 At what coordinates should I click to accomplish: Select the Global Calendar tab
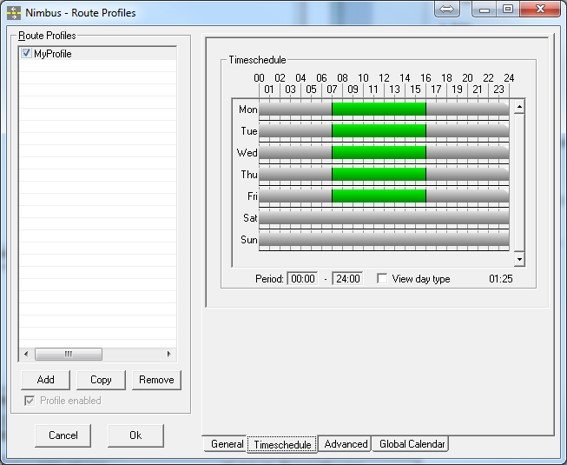coord(412,444)
